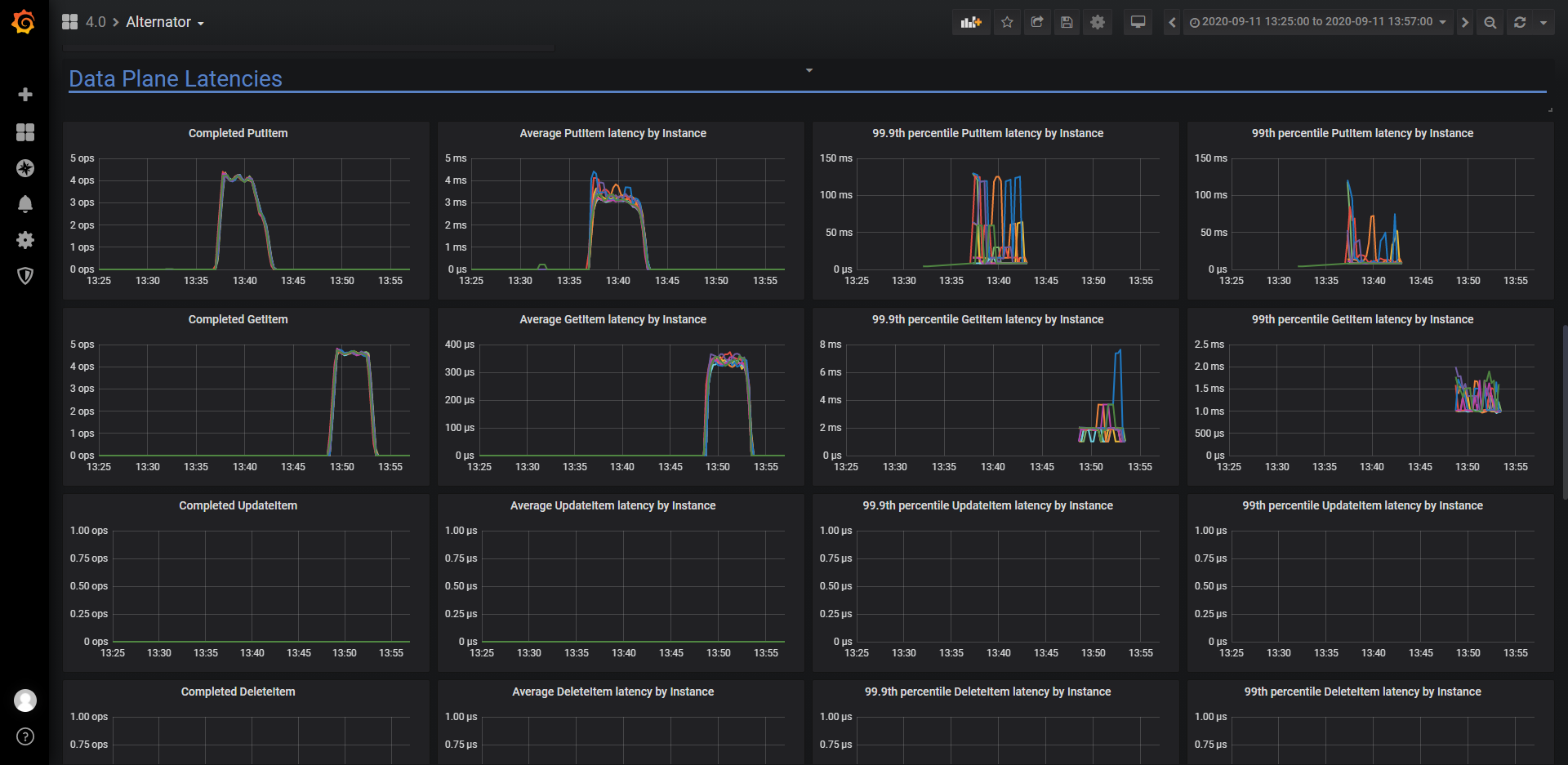Collapse the Data Plane Latencies row
The height and width of the screenshot is (765, 1568).
tap(176, 78)
